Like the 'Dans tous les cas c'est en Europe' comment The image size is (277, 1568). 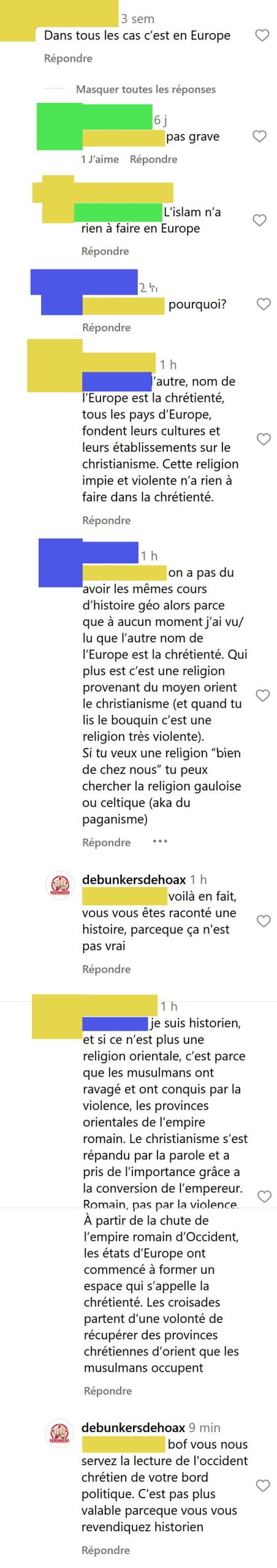coord(262,36)
